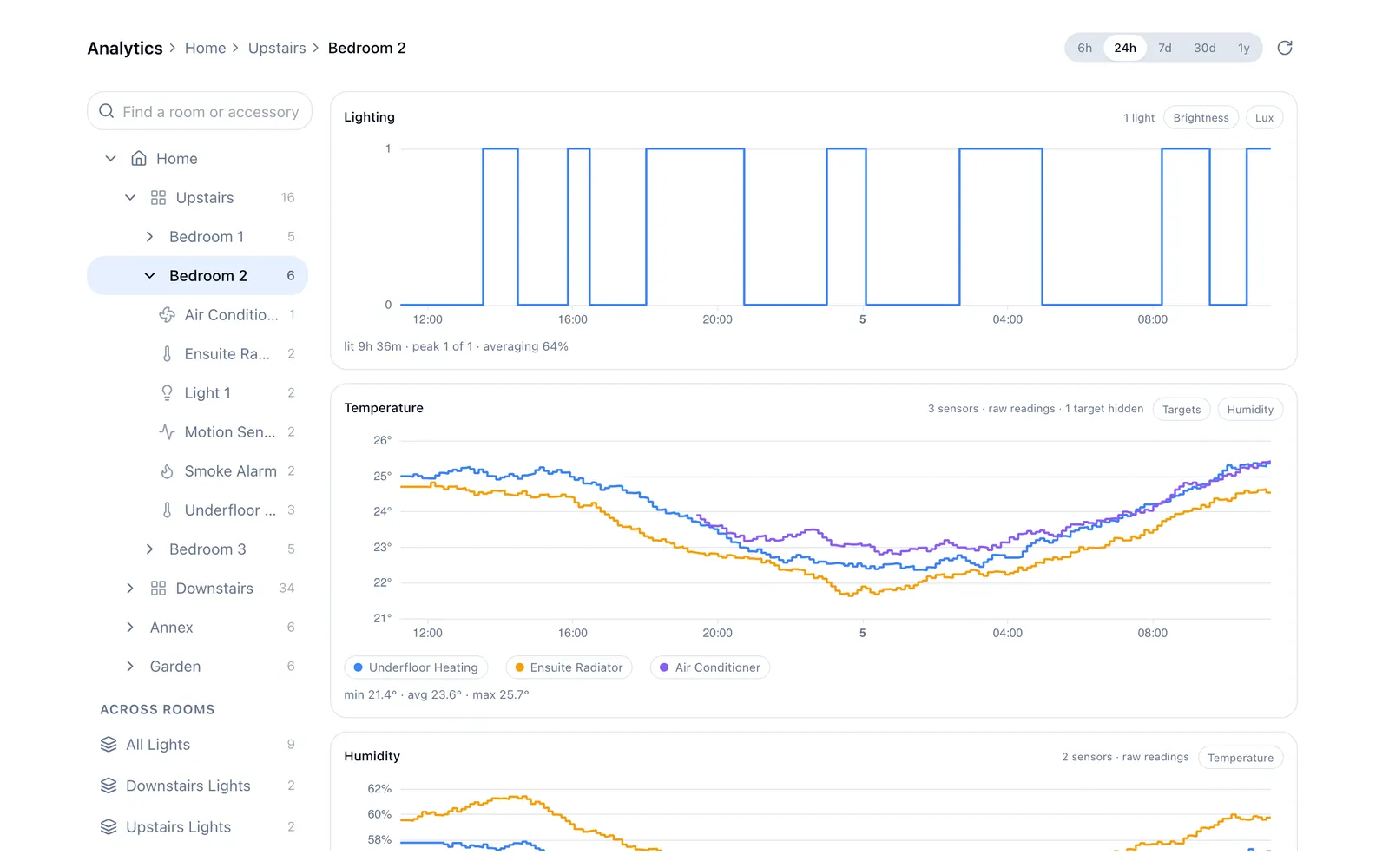Image resolution: width=1389 pixels, height=868 pixels.
Task: Expand the Downstairs node
Action: click(x=130, y=589)
